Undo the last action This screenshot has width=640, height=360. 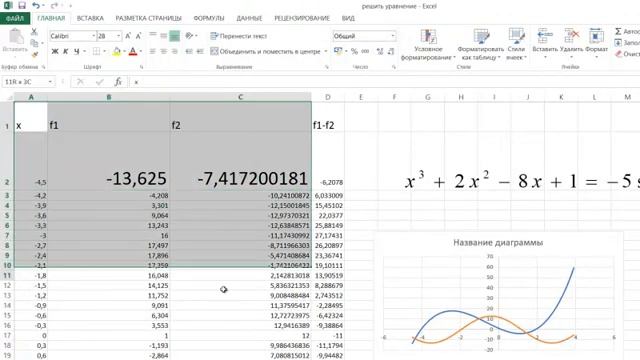pos(36,5)
